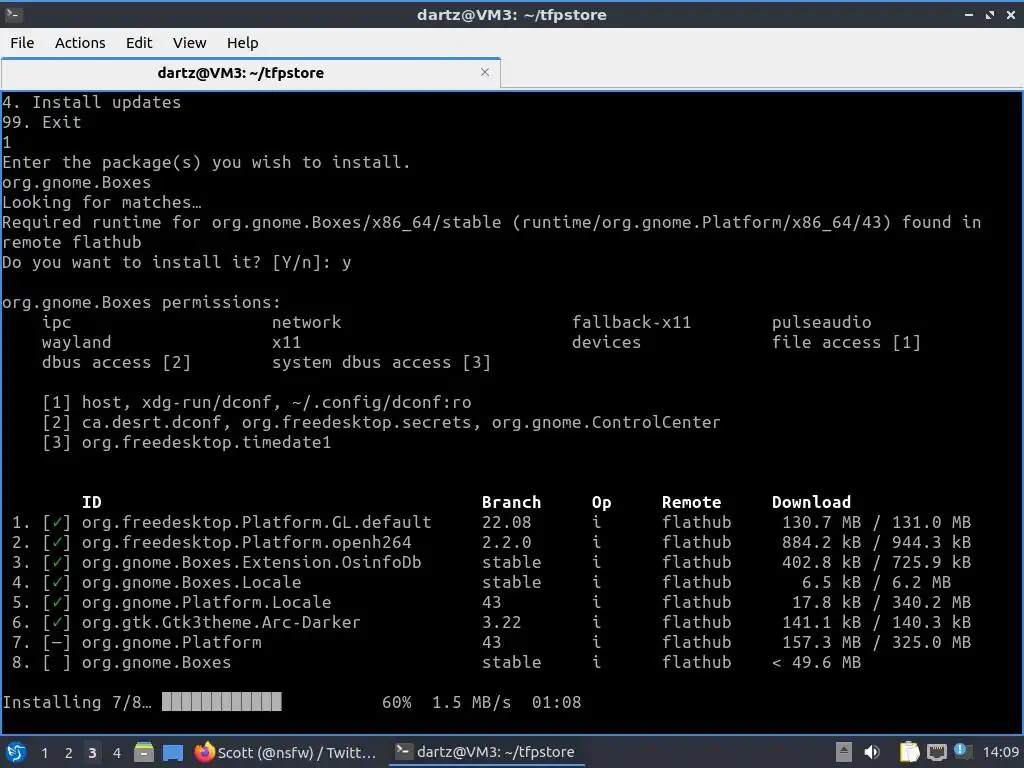Open the Help menu
Image resolution: width=1024 pixels, height=768 pixels.
coord(242,42)
